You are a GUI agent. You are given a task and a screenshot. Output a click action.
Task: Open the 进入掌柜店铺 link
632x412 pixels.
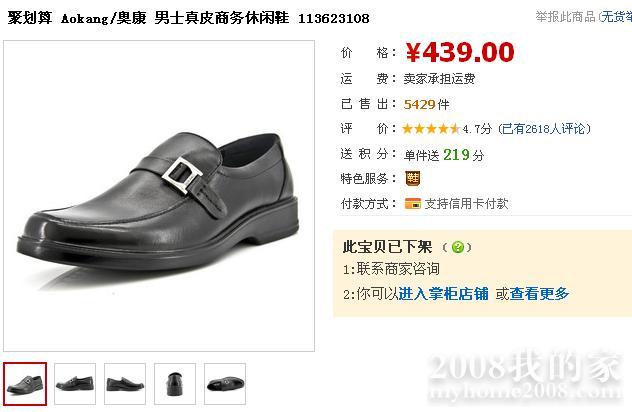point(443,293)
